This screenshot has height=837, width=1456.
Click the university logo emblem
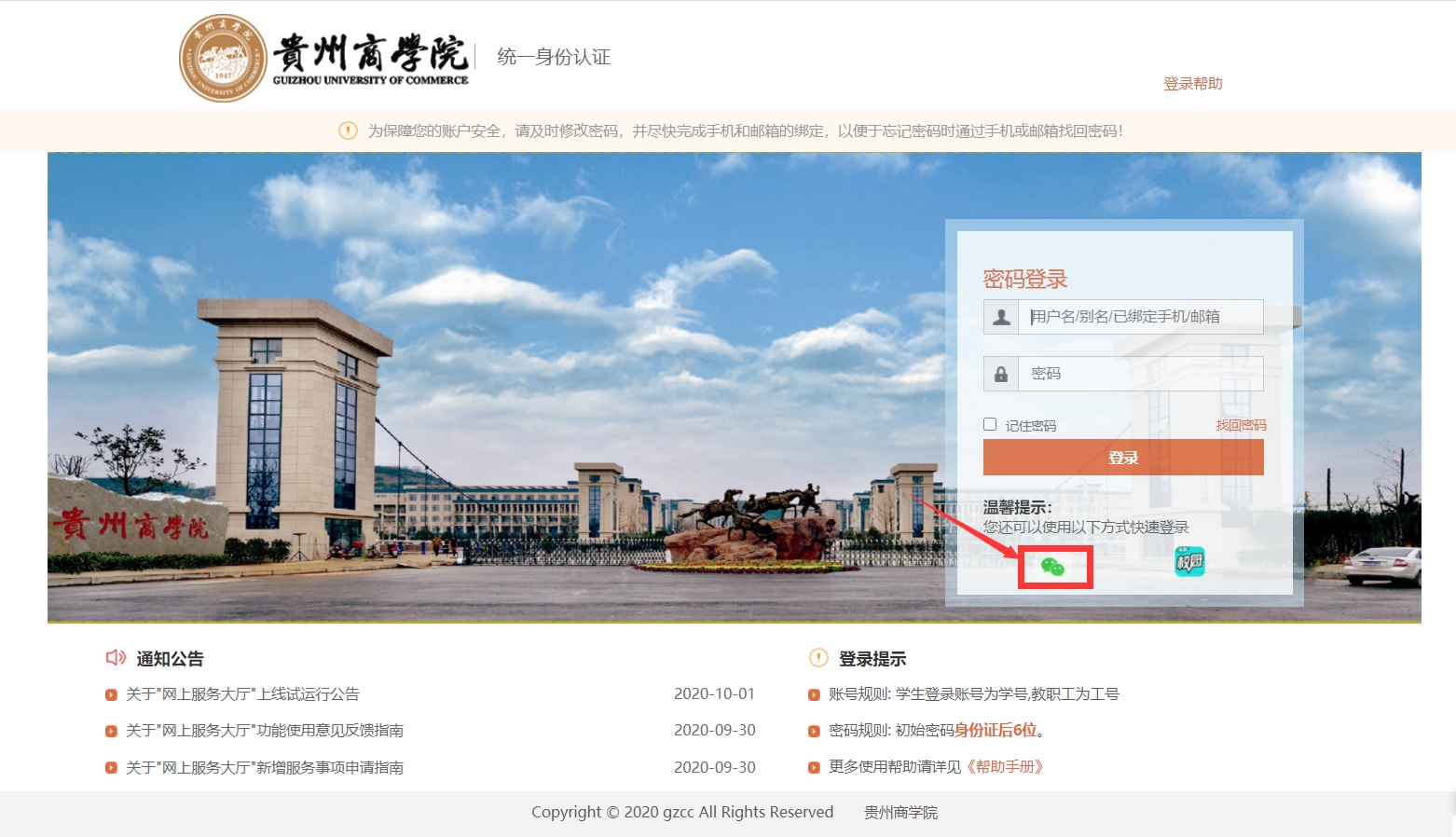(223, 58)
